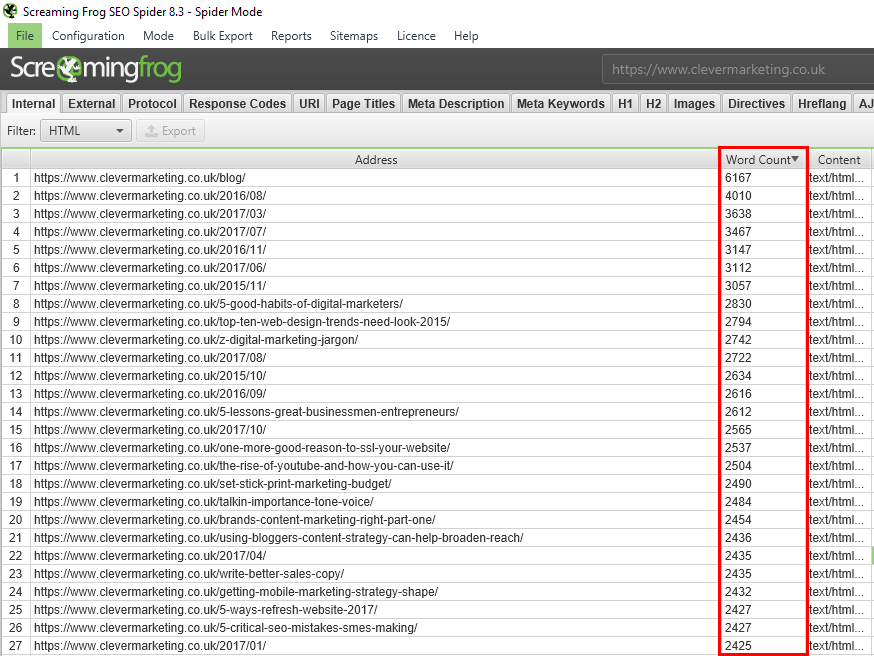Screen dimensions: 874x656
Task: Open the Mode menu
Action: pos(158,36)
